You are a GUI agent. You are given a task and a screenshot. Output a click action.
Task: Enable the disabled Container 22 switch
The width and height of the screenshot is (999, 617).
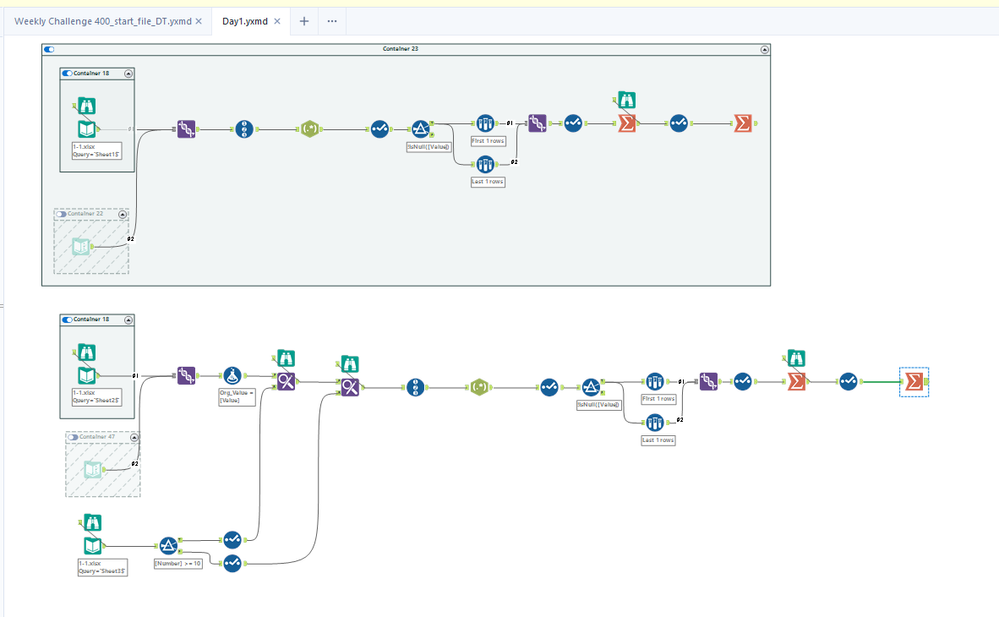coord(61,214)
